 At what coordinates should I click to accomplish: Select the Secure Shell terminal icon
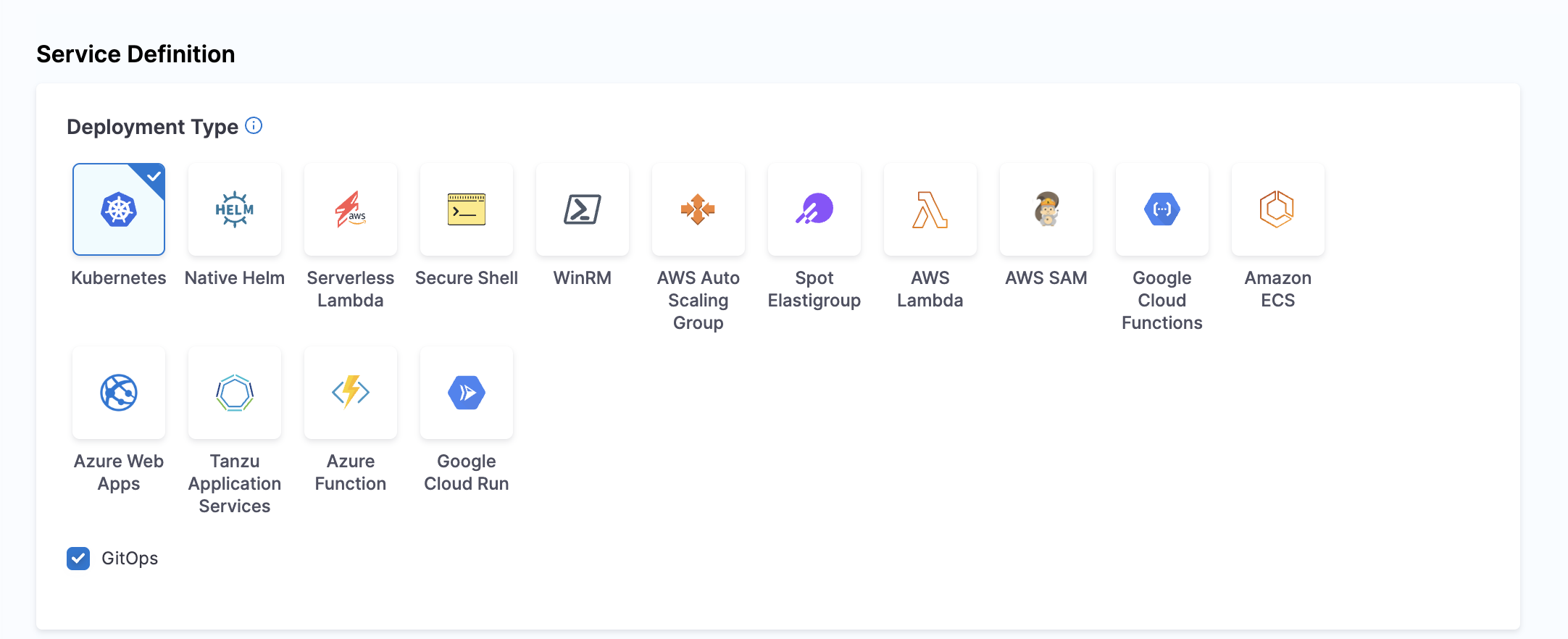pos(467,209)
